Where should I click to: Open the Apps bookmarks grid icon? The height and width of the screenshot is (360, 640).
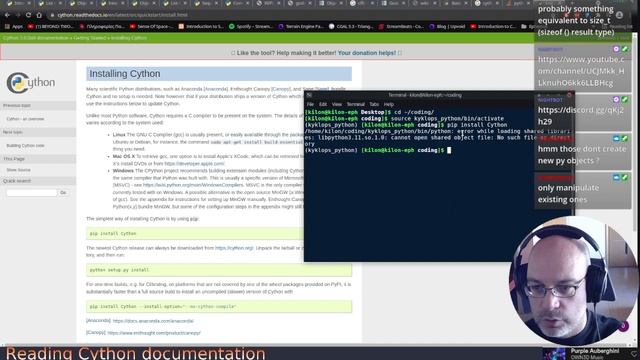(x=7, y=27)
